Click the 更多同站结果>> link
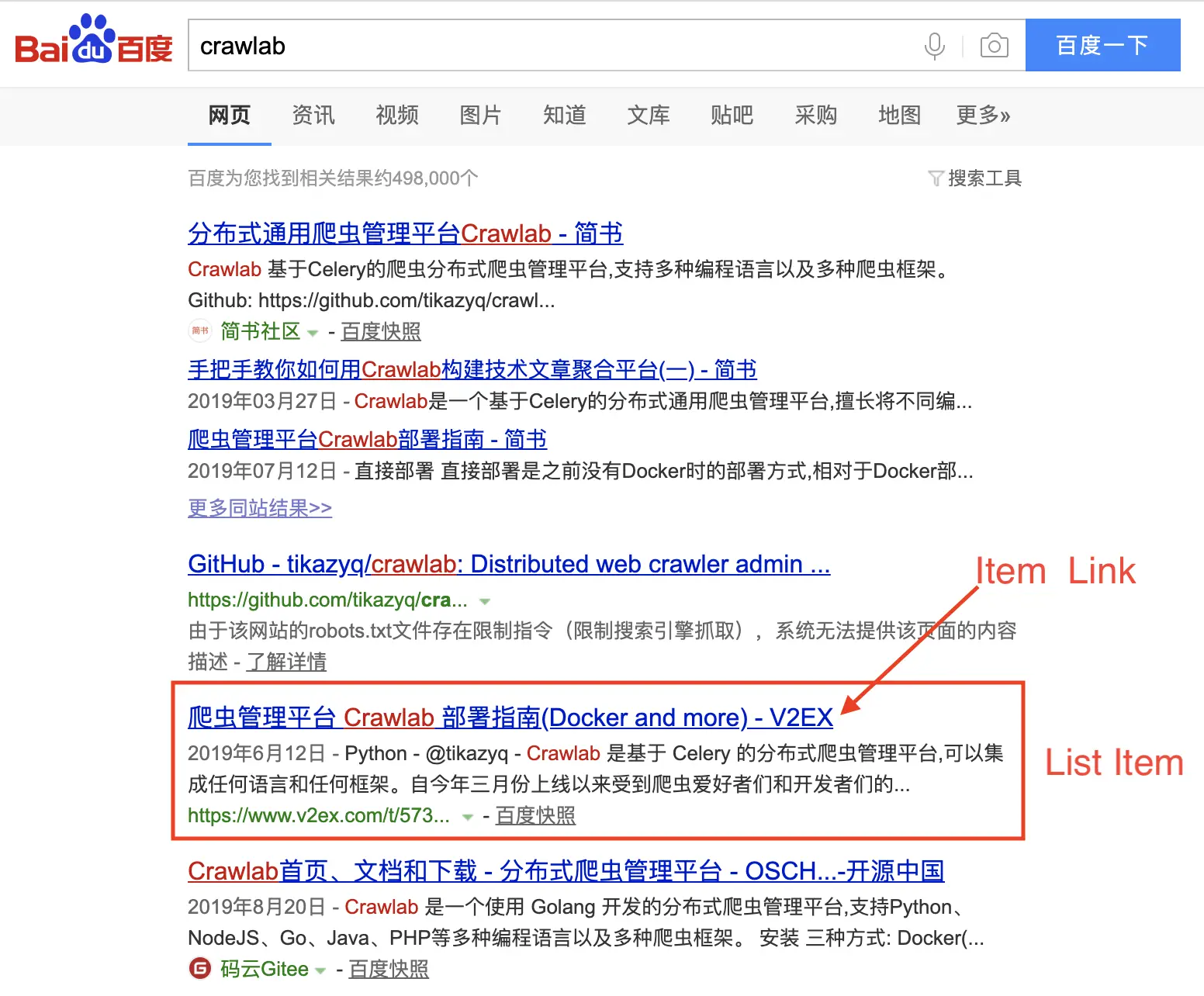The height and width of the screenshot is (996, 1204). coord(260,508)
